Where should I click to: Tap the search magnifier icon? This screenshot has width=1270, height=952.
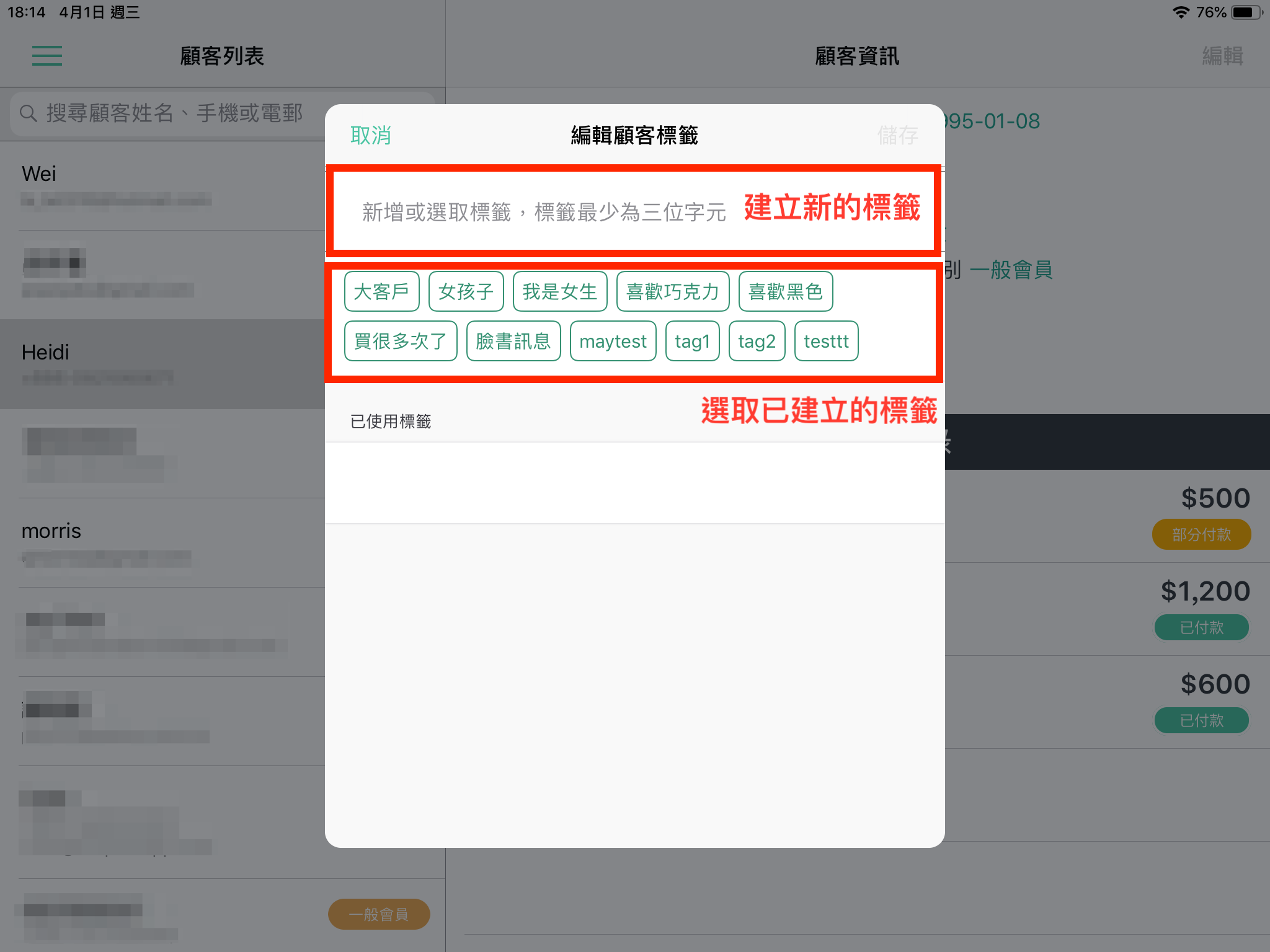coord(29,113)
